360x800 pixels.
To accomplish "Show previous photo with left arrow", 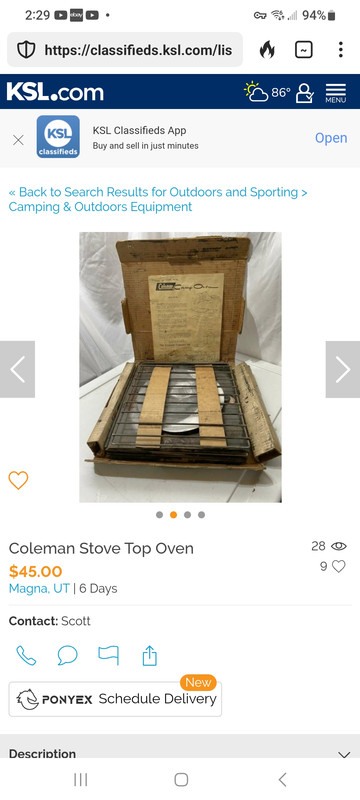I will click(x=17, y=369).
